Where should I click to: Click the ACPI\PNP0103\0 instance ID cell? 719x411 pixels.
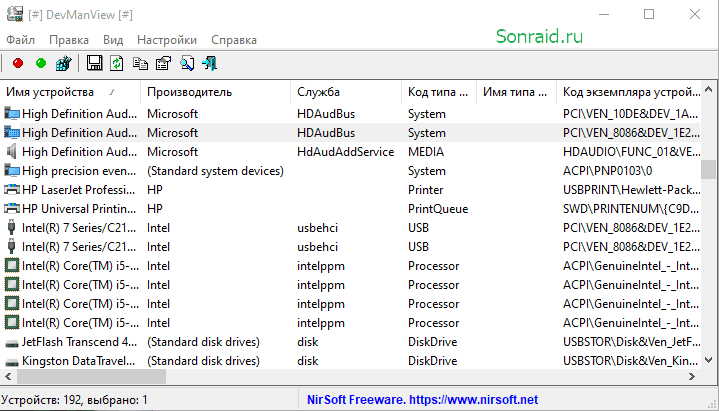click(x=607, y=171)
